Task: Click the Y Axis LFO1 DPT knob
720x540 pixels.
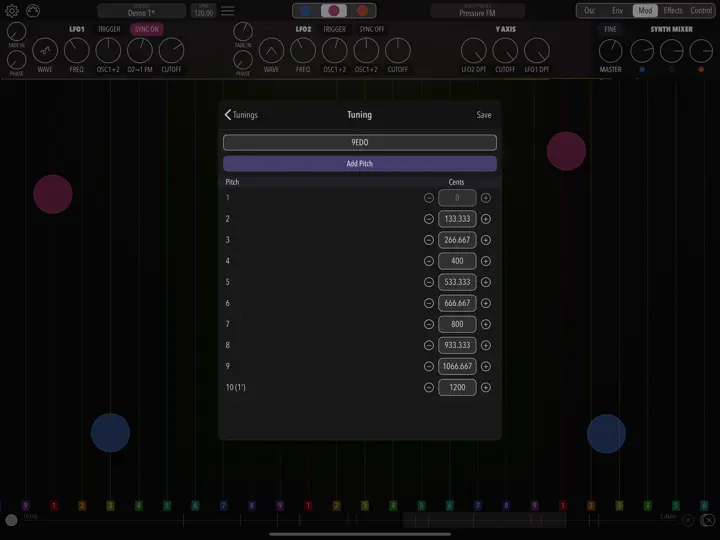Action: click(x=537, y=51)
